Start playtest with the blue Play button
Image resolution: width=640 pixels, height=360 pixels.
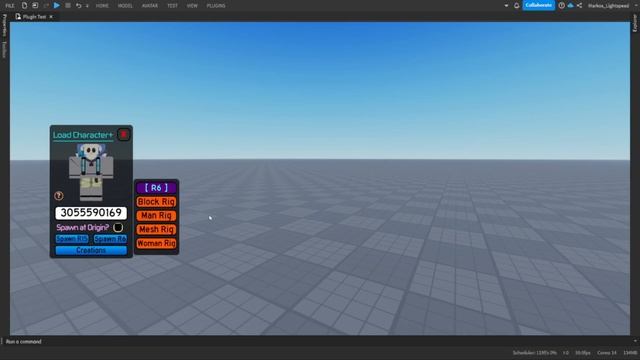[x=57, y=6]
